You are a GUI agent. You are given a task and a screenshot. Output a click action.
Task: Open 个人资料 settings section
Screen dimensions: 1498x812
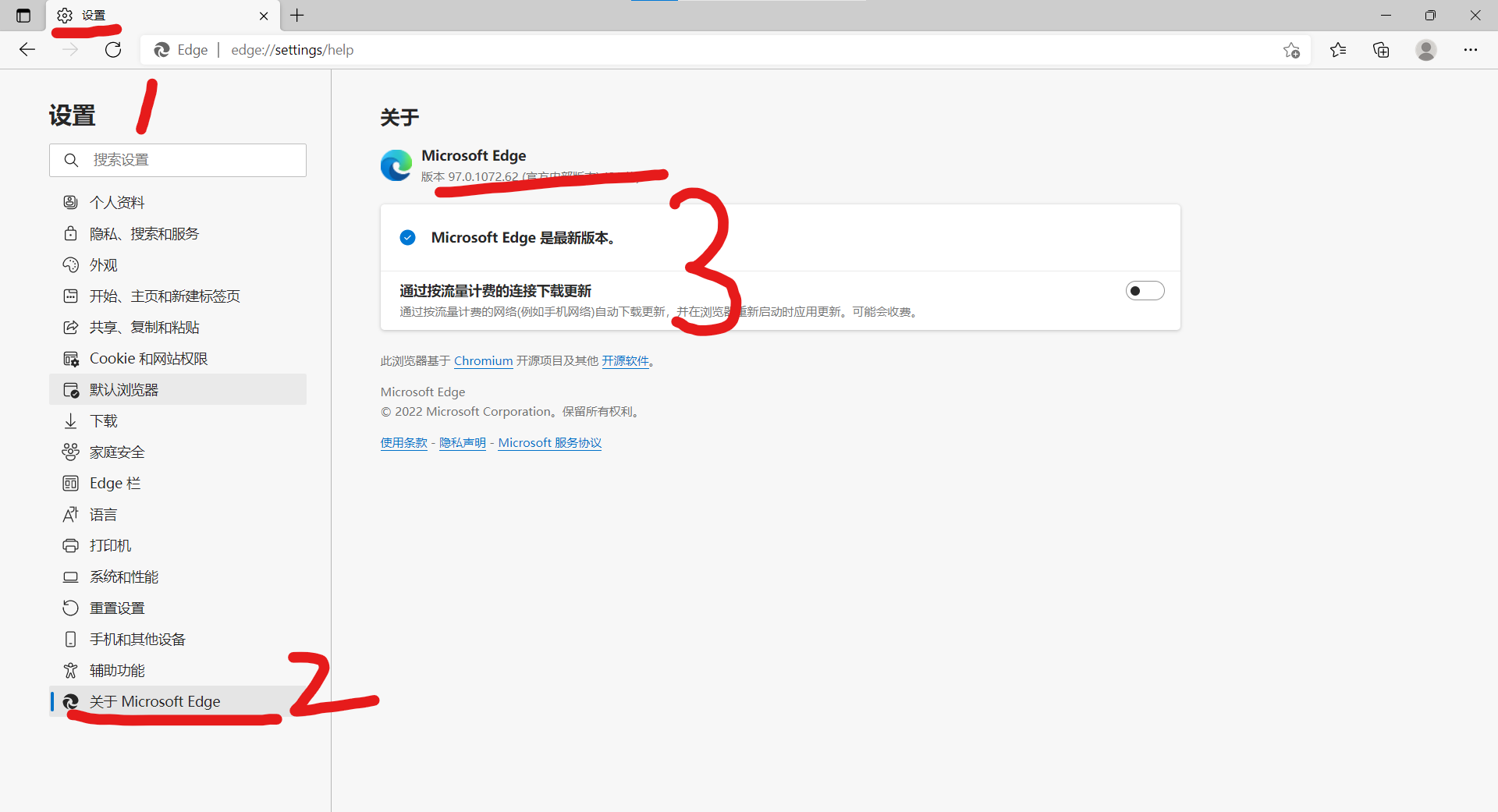[117, 203]
